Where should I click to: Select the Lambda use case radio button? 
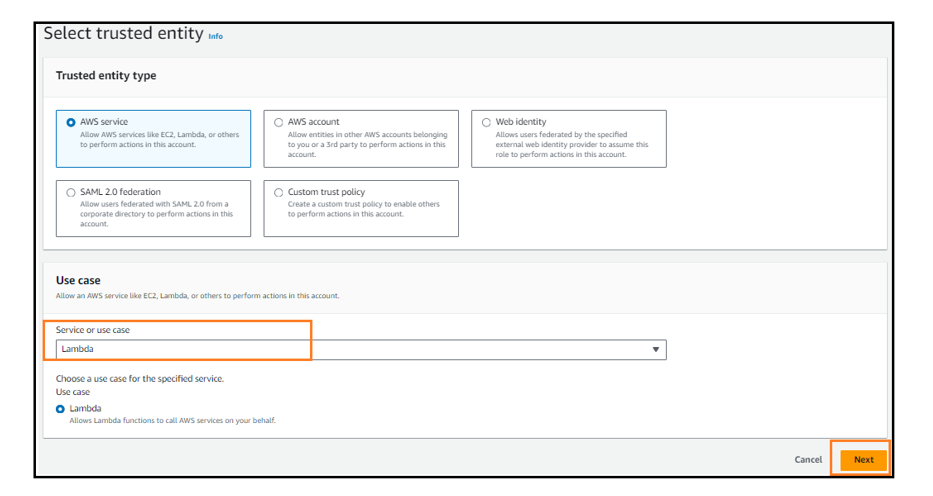(61, 408)
